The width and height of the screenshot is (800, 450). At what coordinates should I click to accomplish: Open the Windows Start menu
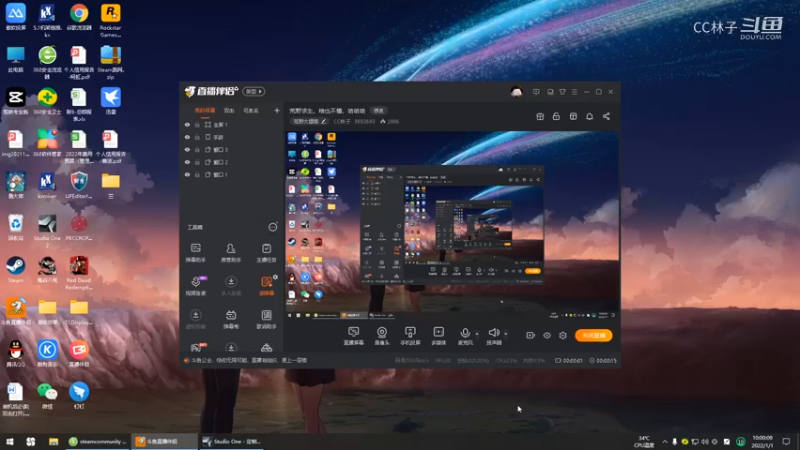9,441
